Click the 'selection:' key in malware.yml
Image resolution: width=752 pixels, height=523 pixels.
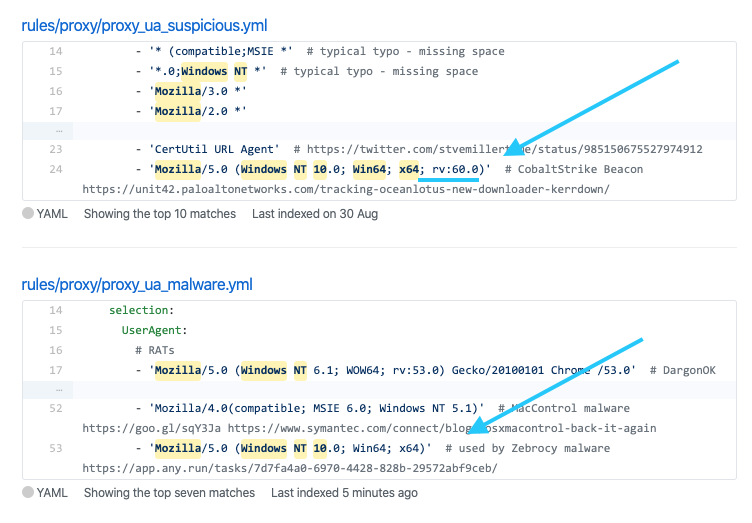click(x=141, y=310)
